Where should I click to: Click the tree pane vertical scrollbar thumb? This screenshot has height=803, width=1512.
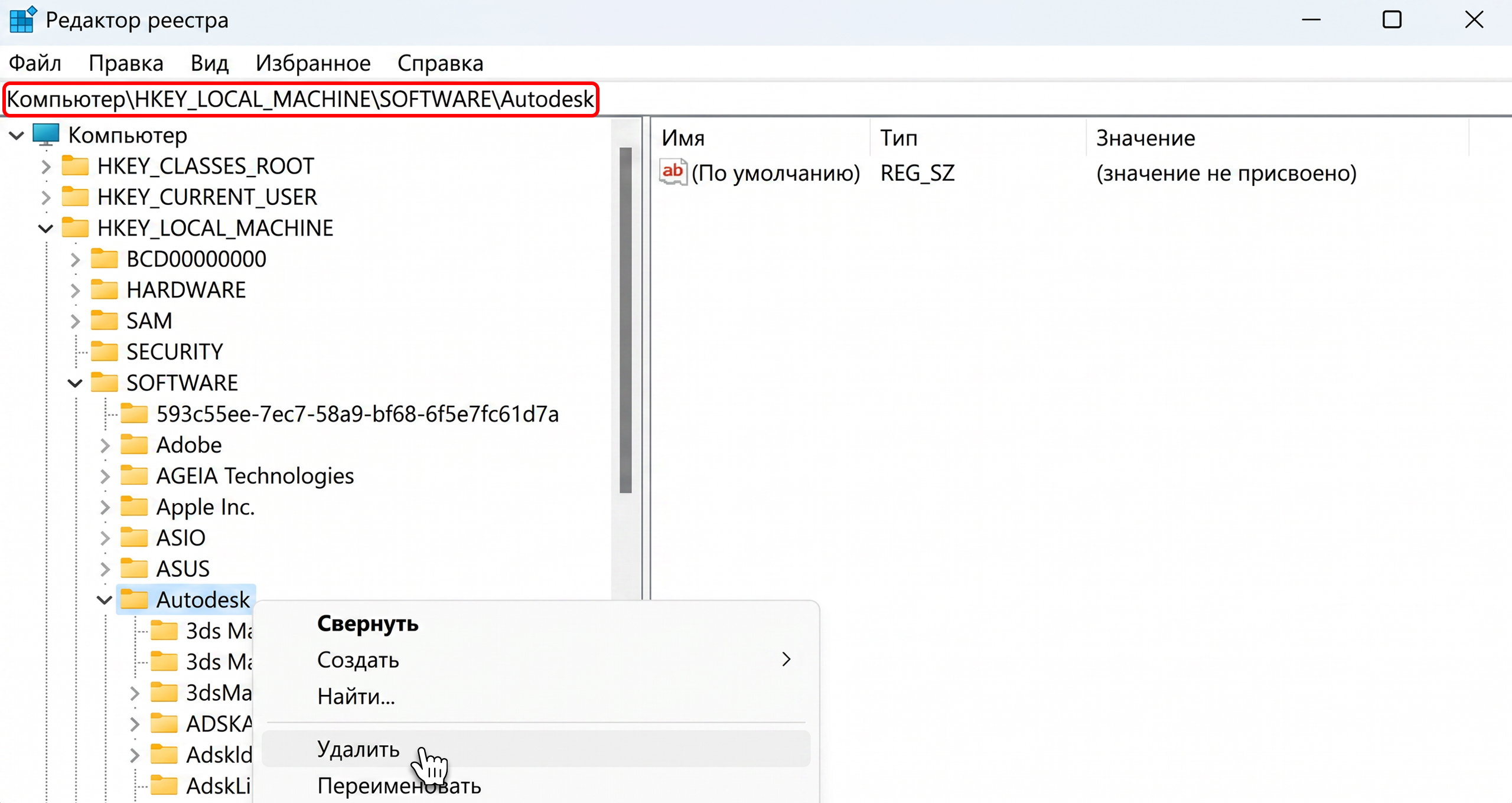tap(626, 320)
